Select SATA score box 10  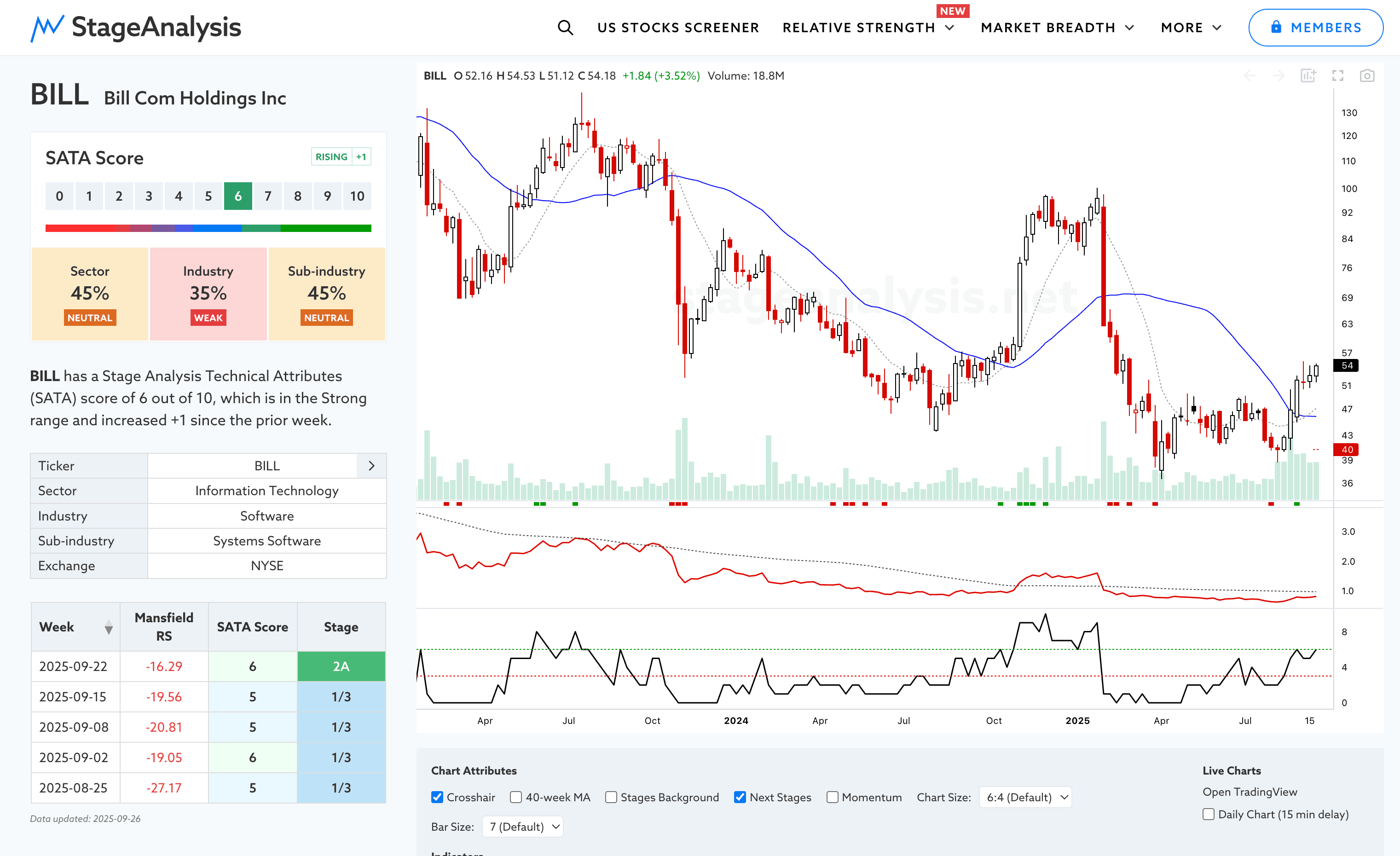(357, 196)
